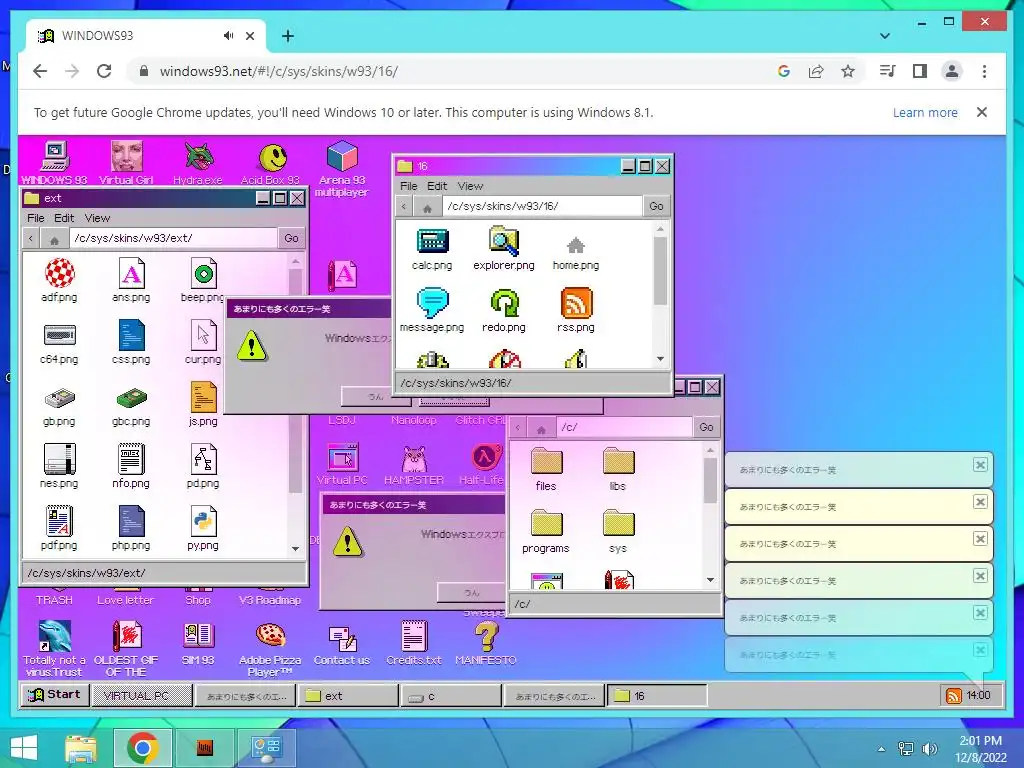Click the Windows 93 Start button
Screen dimensions: 1024x768
54,695
